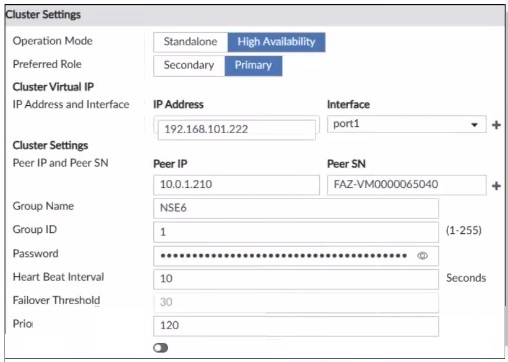Set preferred role to Primary
The width and height of the screenshot is (508, 362).
click(253, 66)
